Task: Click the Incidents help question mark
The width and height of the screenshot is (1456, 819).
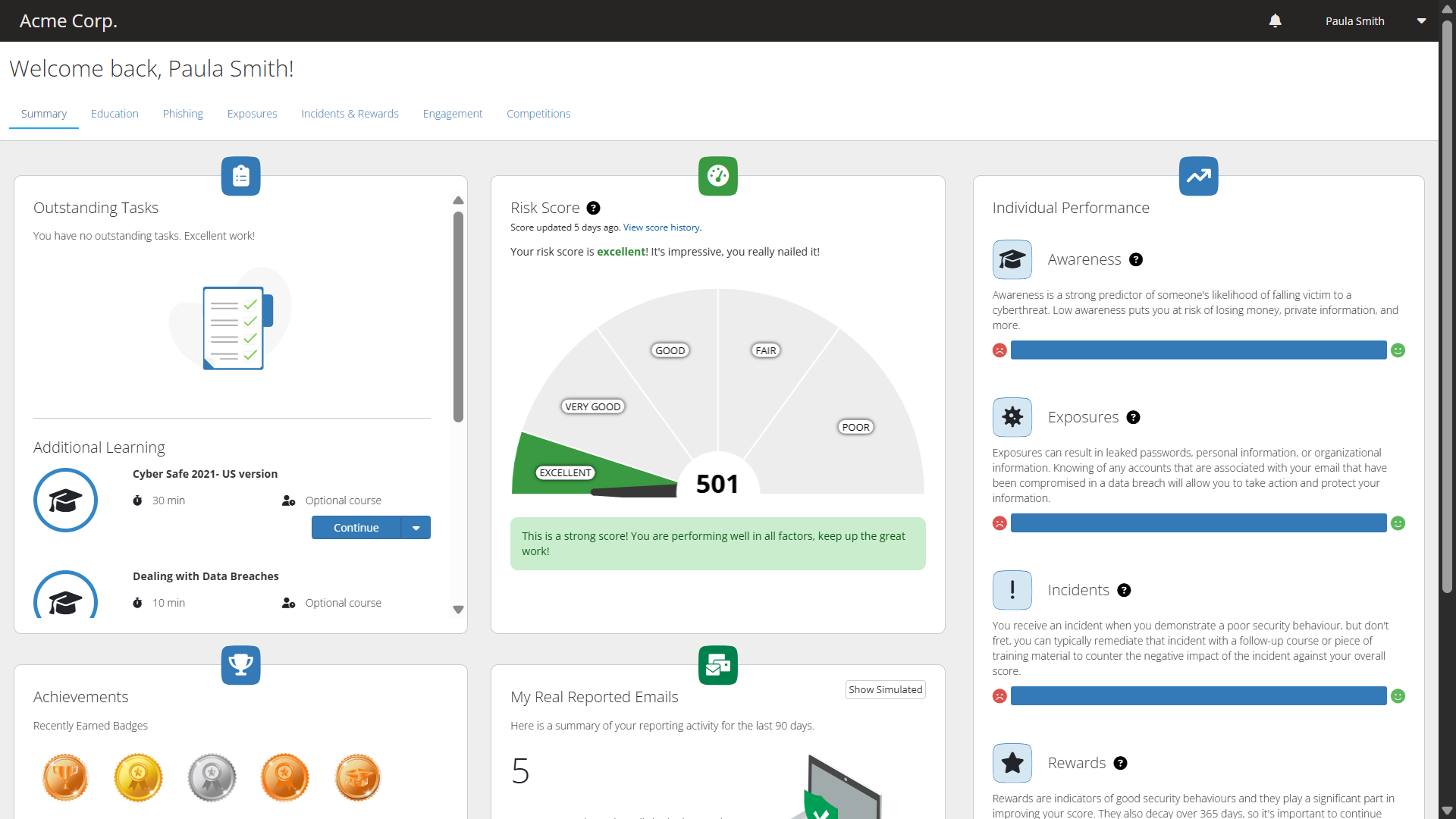Action: click(1124, 590)
